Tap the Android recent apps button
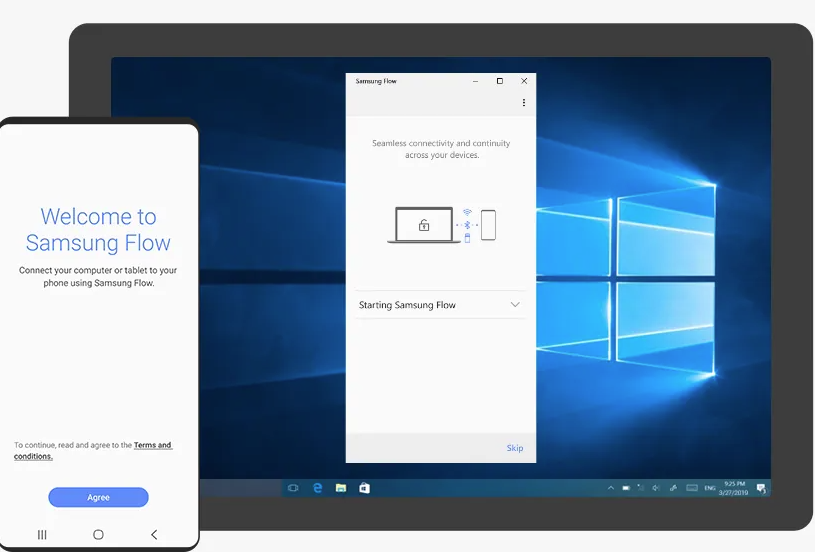The width and height of the screenshot is (815, 552). tap(42, 535)
